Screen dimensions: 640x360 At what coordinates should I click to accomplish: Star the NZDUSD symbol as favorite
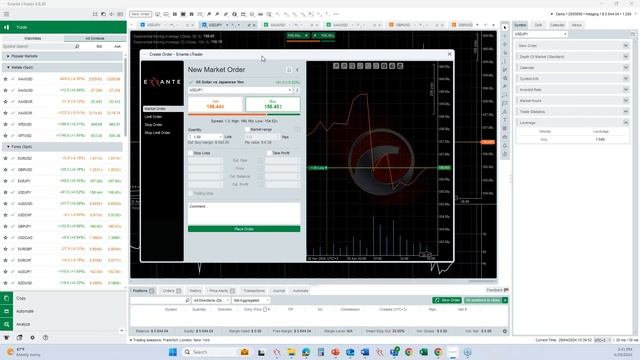(5, 283)
